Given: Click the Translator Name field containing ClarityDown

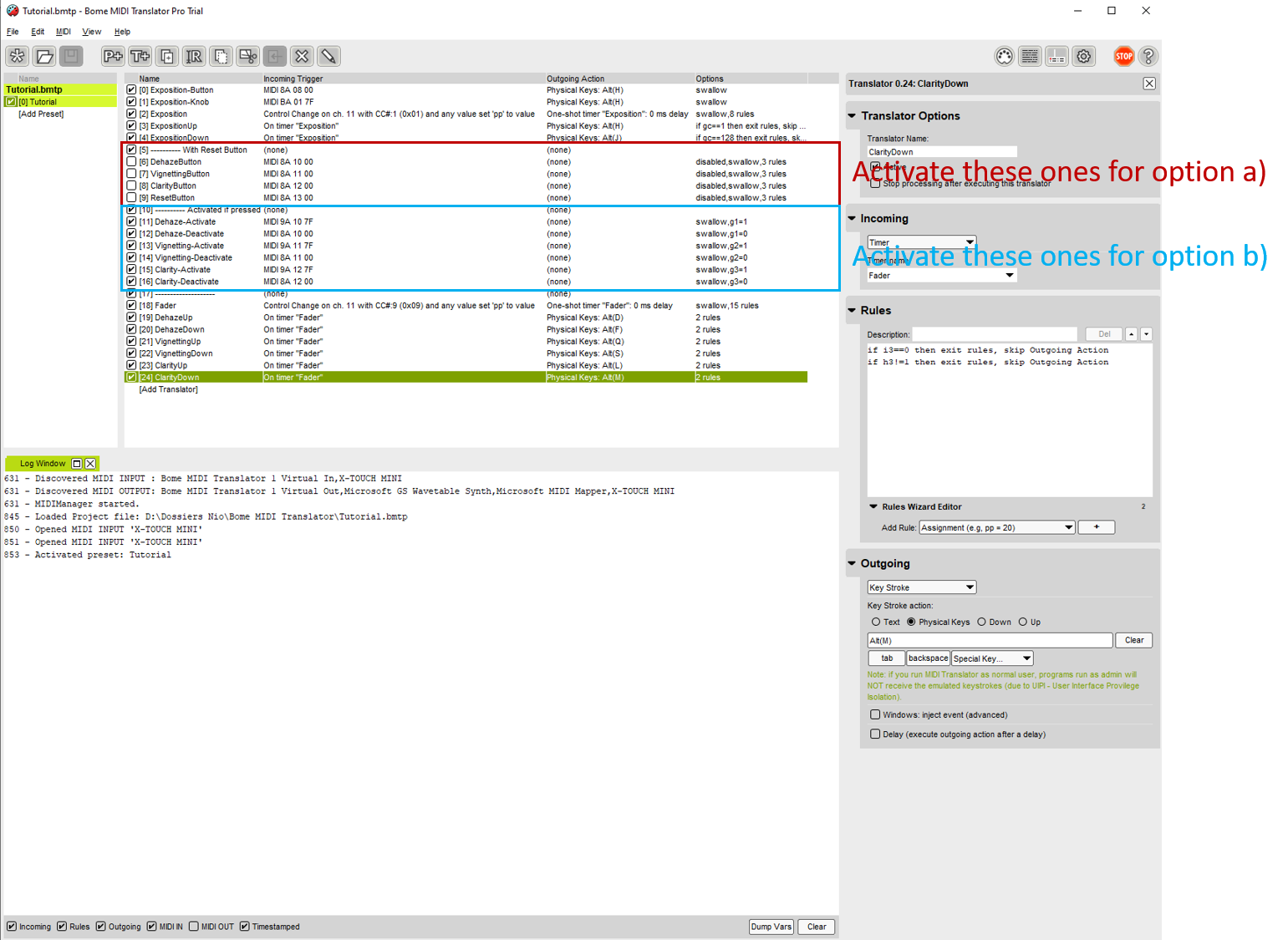Looking at the screenshot, I should pyautogui.click(x=941, y=152).
